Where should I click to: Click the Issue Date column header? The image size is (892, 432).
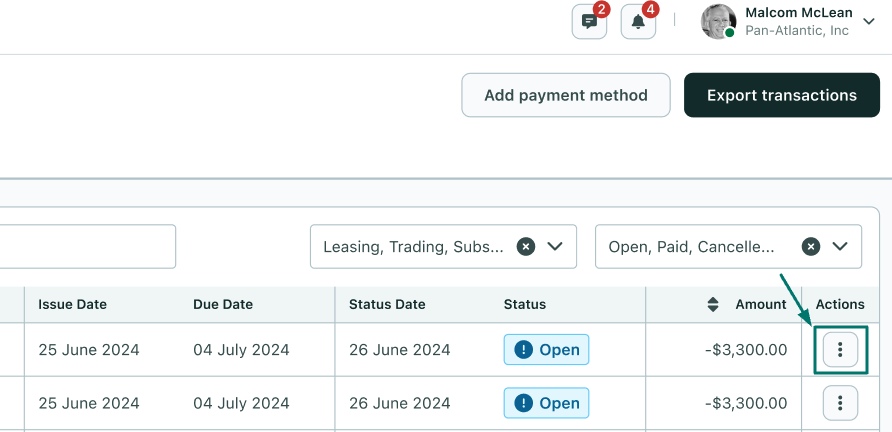click(72, 304)
